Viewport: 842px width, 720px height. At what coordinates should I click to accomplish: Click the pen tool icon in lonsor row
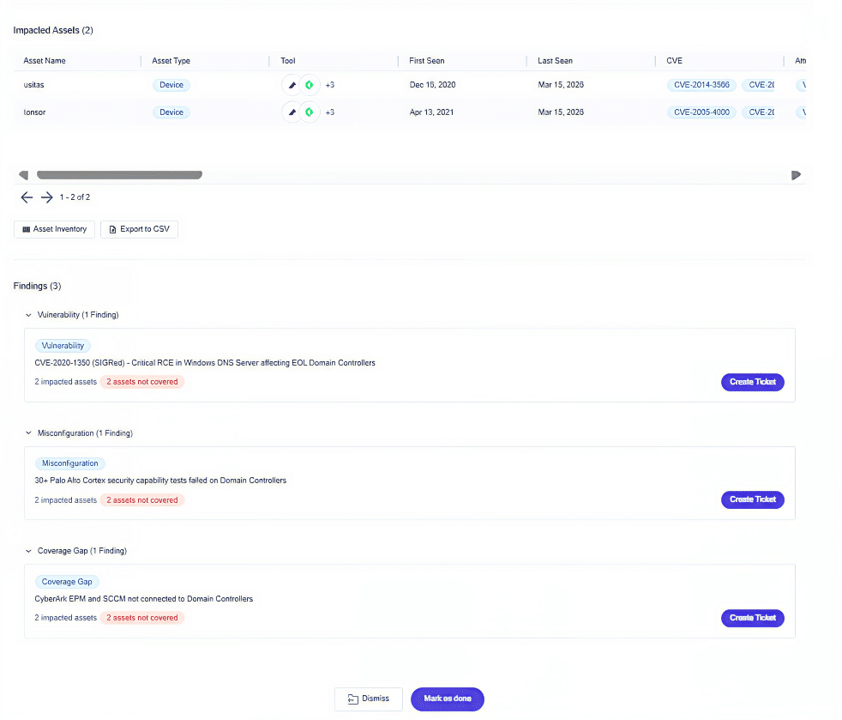[292, 112]
